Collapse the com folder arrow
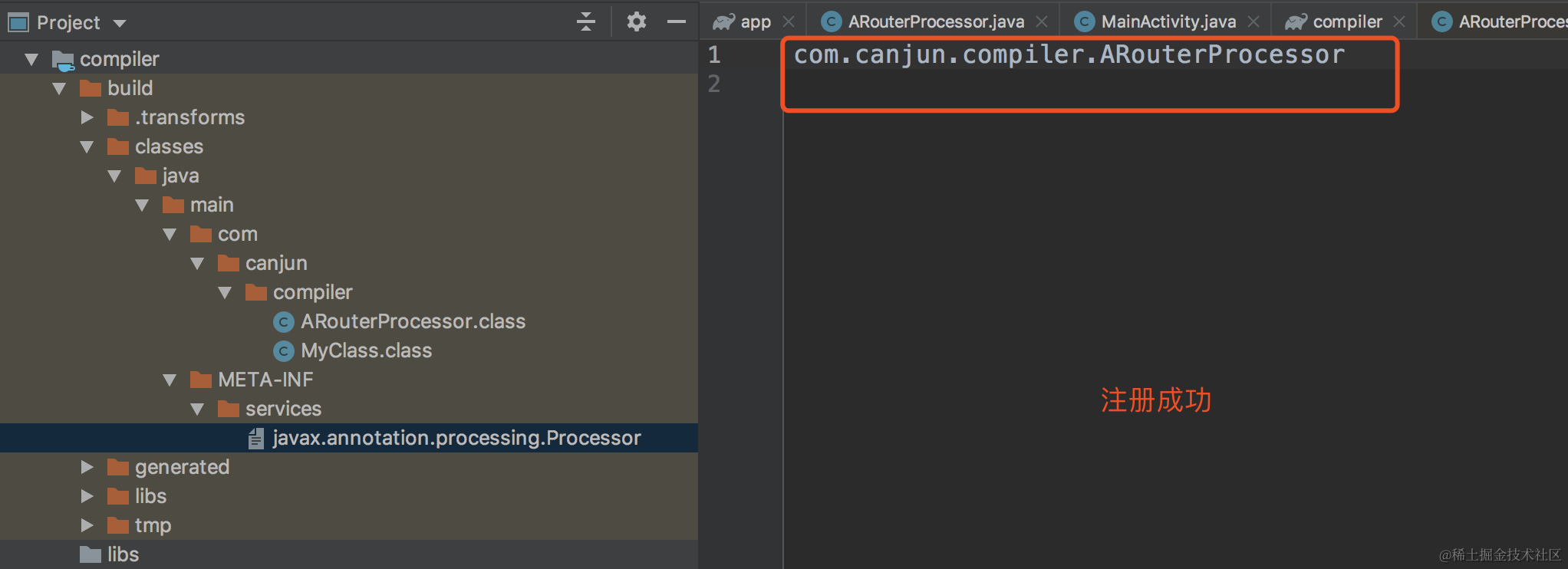Screen dimensions: 1568x569 point(170,234)
